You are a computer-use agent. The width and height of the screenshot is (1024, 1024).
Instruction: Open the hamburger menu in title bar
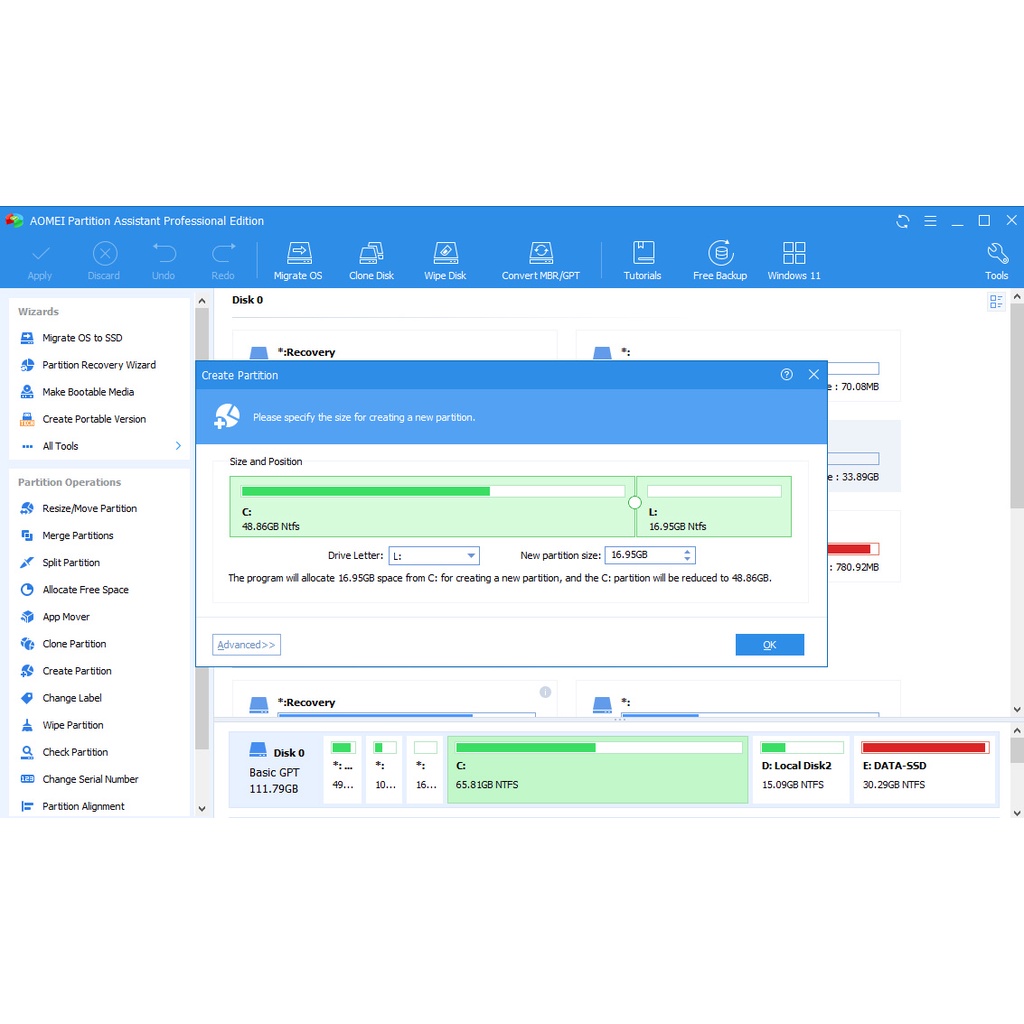point(930,221)
